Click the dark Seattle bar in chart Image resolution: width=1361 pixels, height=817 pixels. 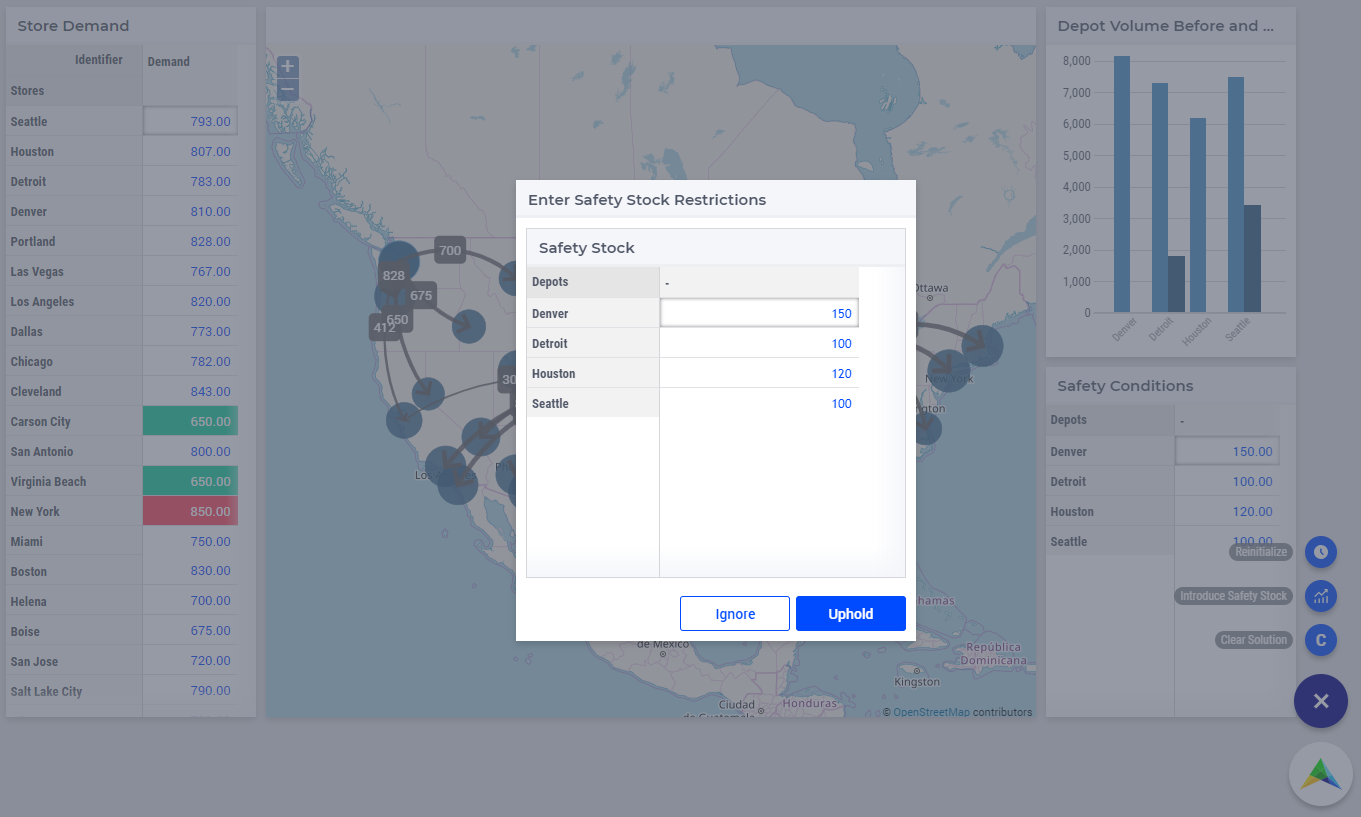(1252, 258)
